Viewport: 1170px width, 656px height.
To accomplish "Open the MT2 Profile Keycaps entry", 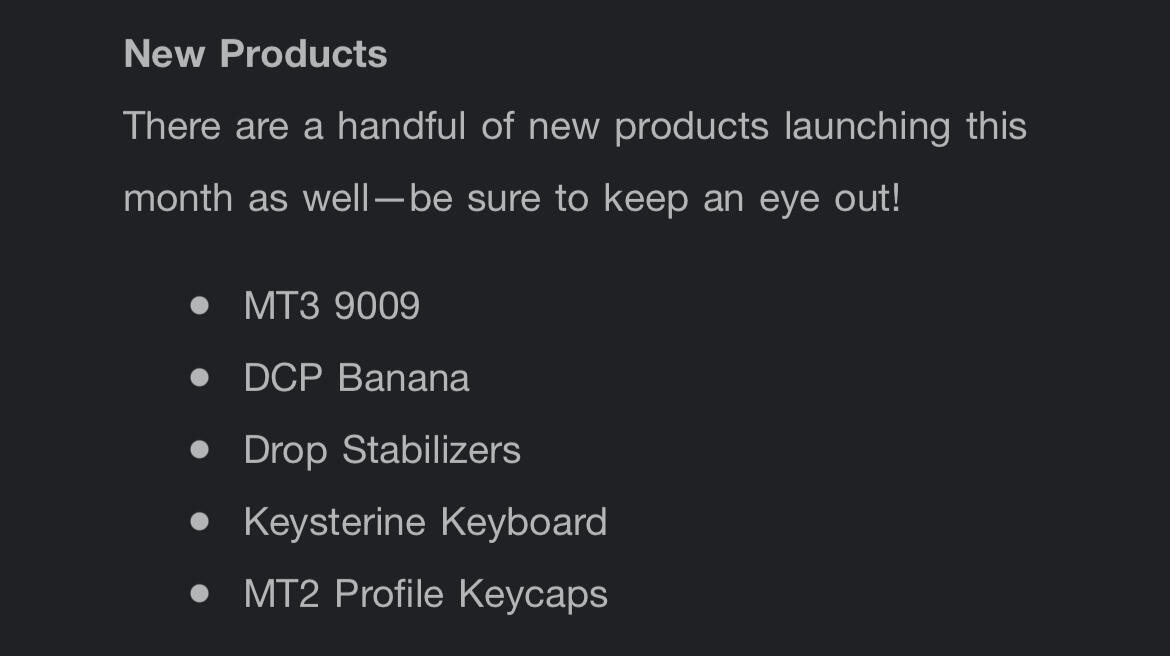I will pyautogui.click(x=425, y=594).
